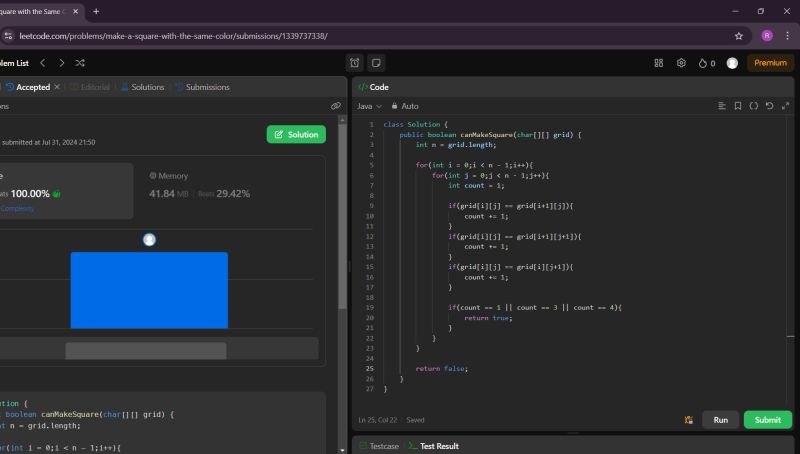Pick a random problem with shuffle icon
The image size is (800, 454).
pyautogui.click(x=80, y=63)
